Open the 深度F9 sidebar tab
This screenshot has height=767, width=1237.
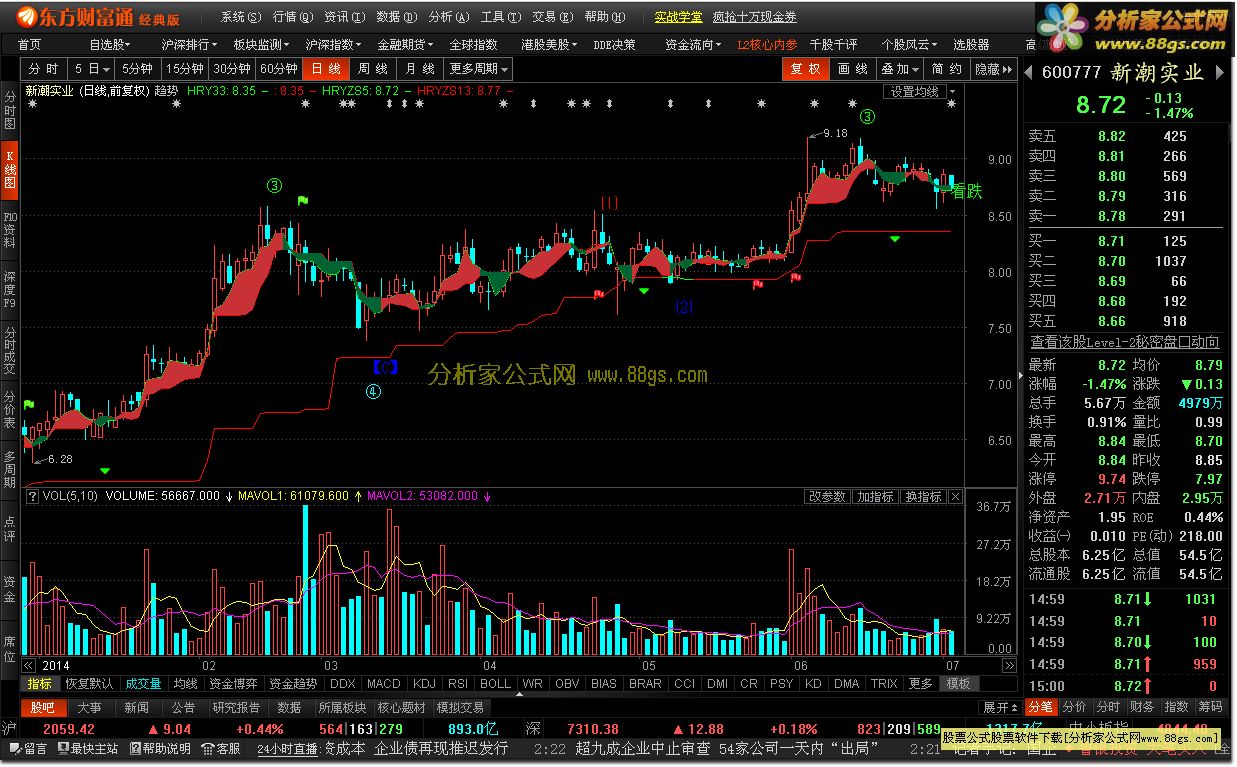coord(10,289)
